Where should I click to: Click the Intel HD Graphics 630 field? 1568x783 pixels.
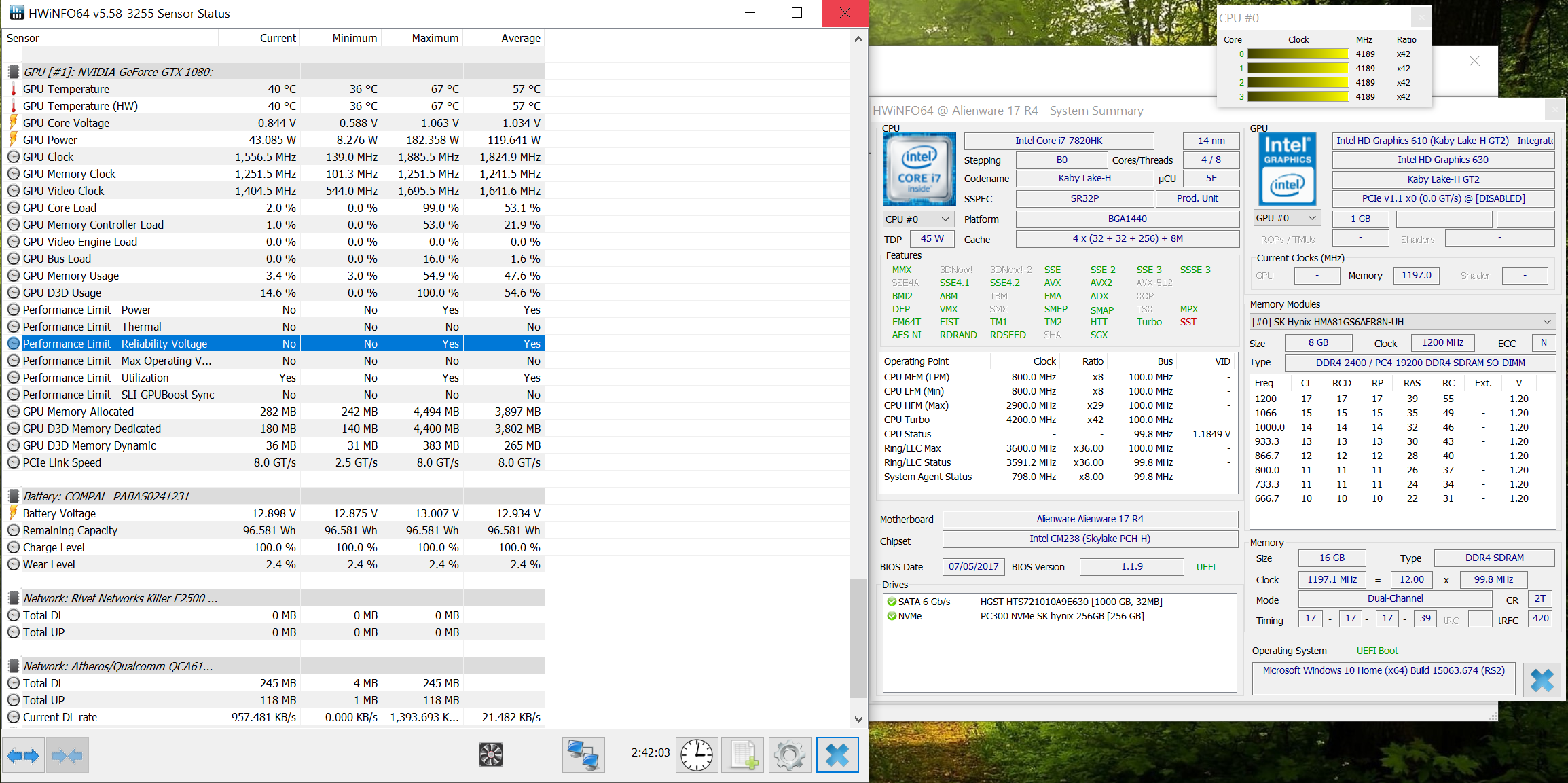click(1443, 160)
